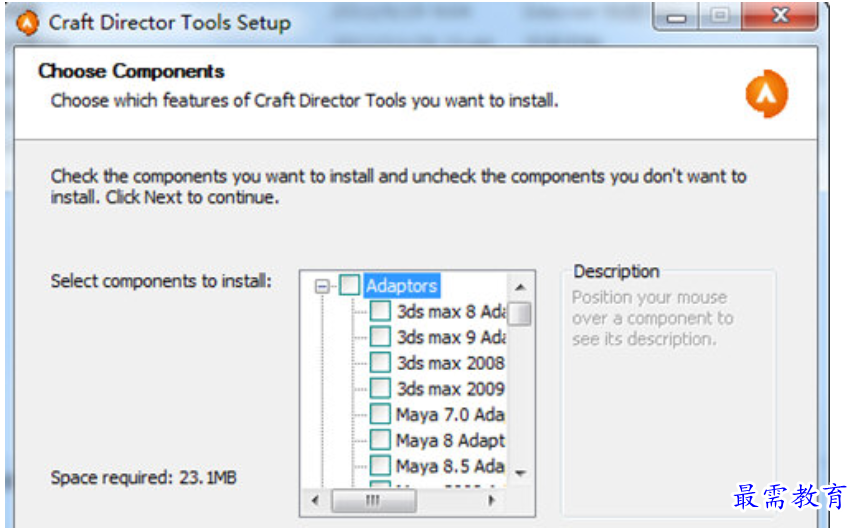This screenshot has height=528, width=855.
Task: Click the 'Space required: 23.1MB' text
Action: (143, 477)
